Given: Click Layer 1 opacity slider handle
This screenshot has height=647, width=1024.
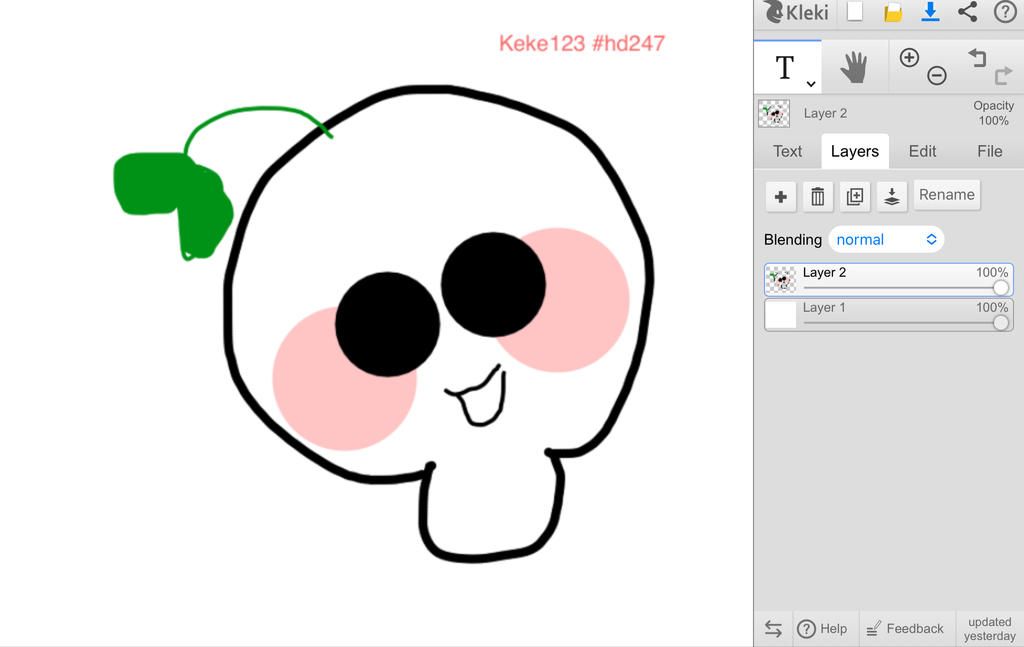Looking at the screenshot, I should point(1000,323).
